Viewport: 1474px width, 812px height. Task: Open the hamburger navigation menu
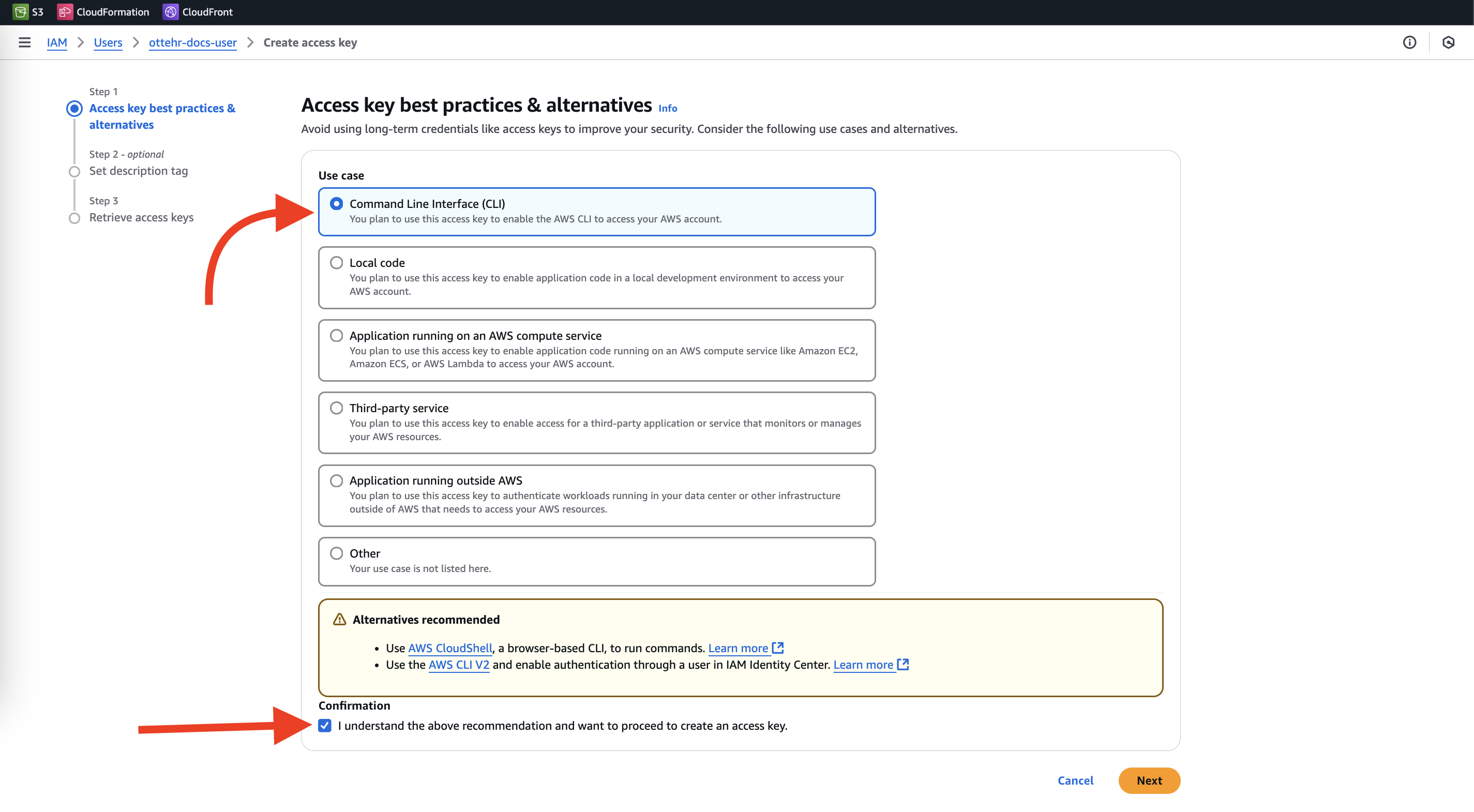[24, 42]
